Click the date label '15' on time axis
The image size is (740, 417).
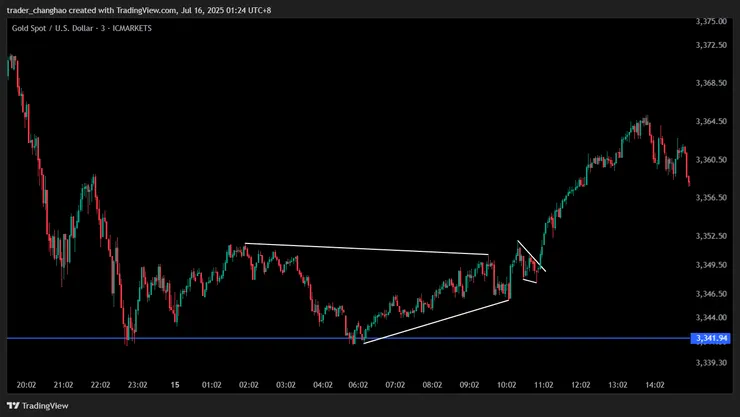[175, 385]
